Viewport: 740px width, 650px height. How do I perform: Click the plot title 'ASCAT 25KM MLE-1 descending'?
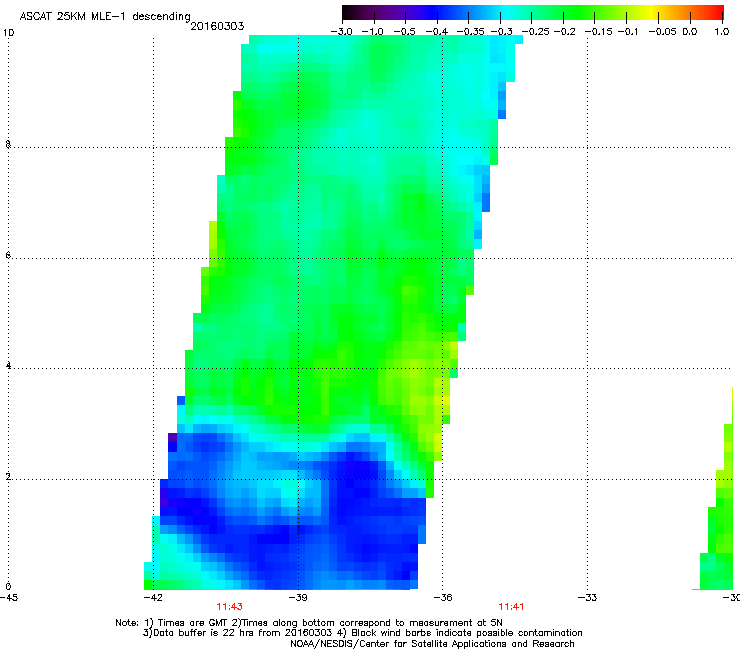click(x=105, y=17)
